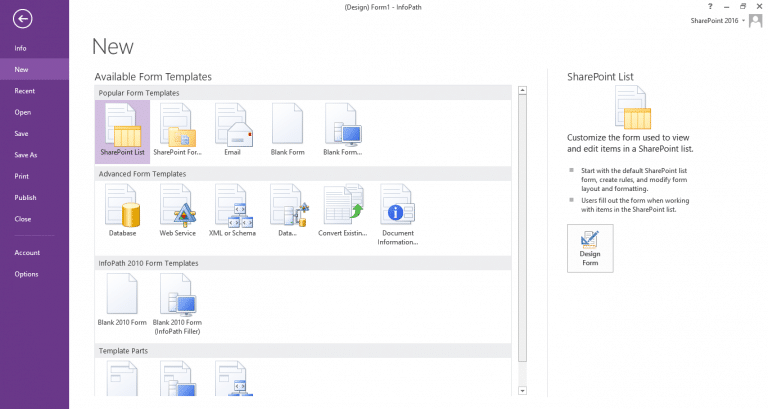Click the user account avatar
Image resolution: width=768 pixels, height=409 pixels.
click(x=756, y=21)
